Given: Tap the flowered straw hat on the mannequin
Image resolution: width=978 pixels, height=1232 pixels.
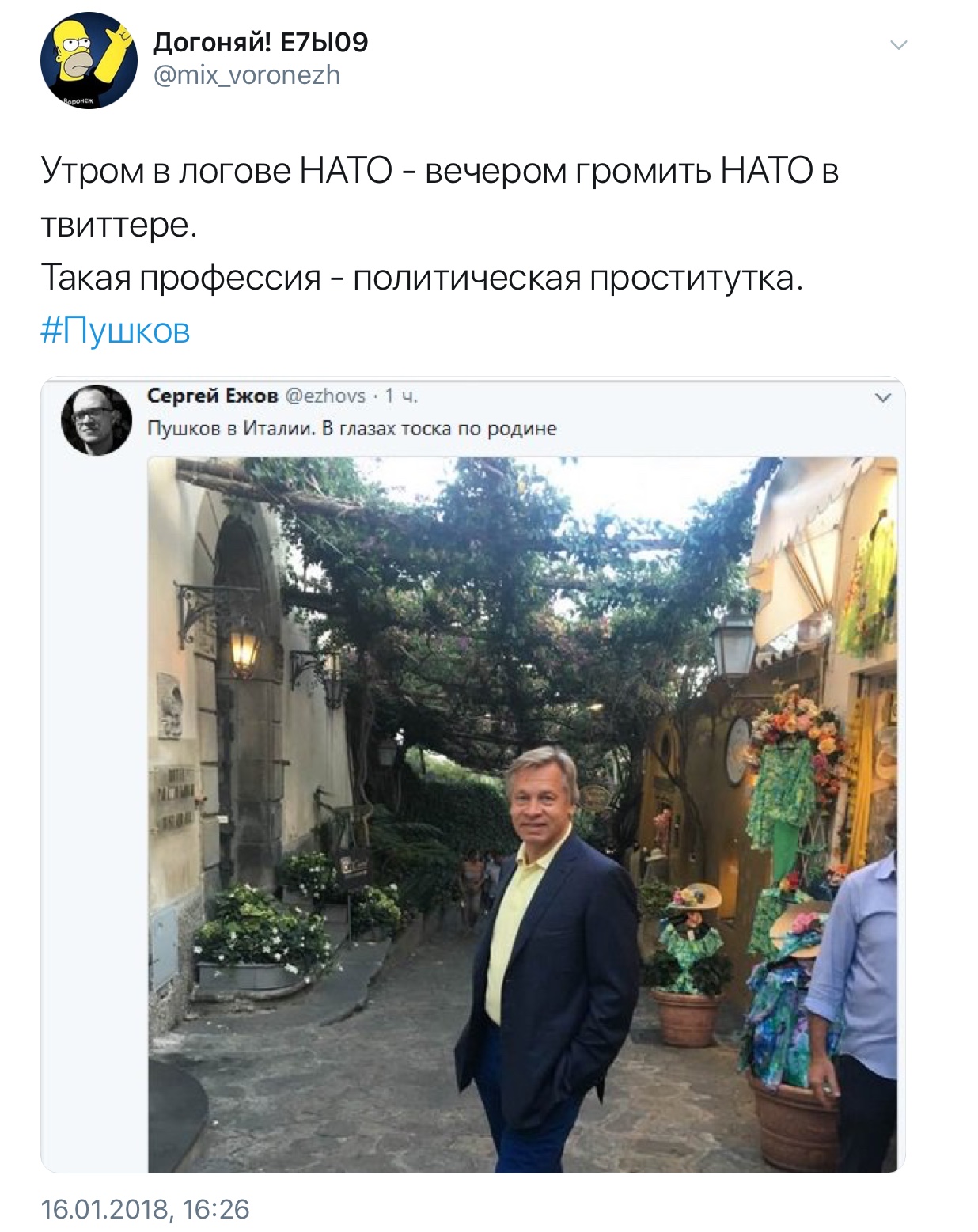Looking at the screenshot, I should 696,898.
